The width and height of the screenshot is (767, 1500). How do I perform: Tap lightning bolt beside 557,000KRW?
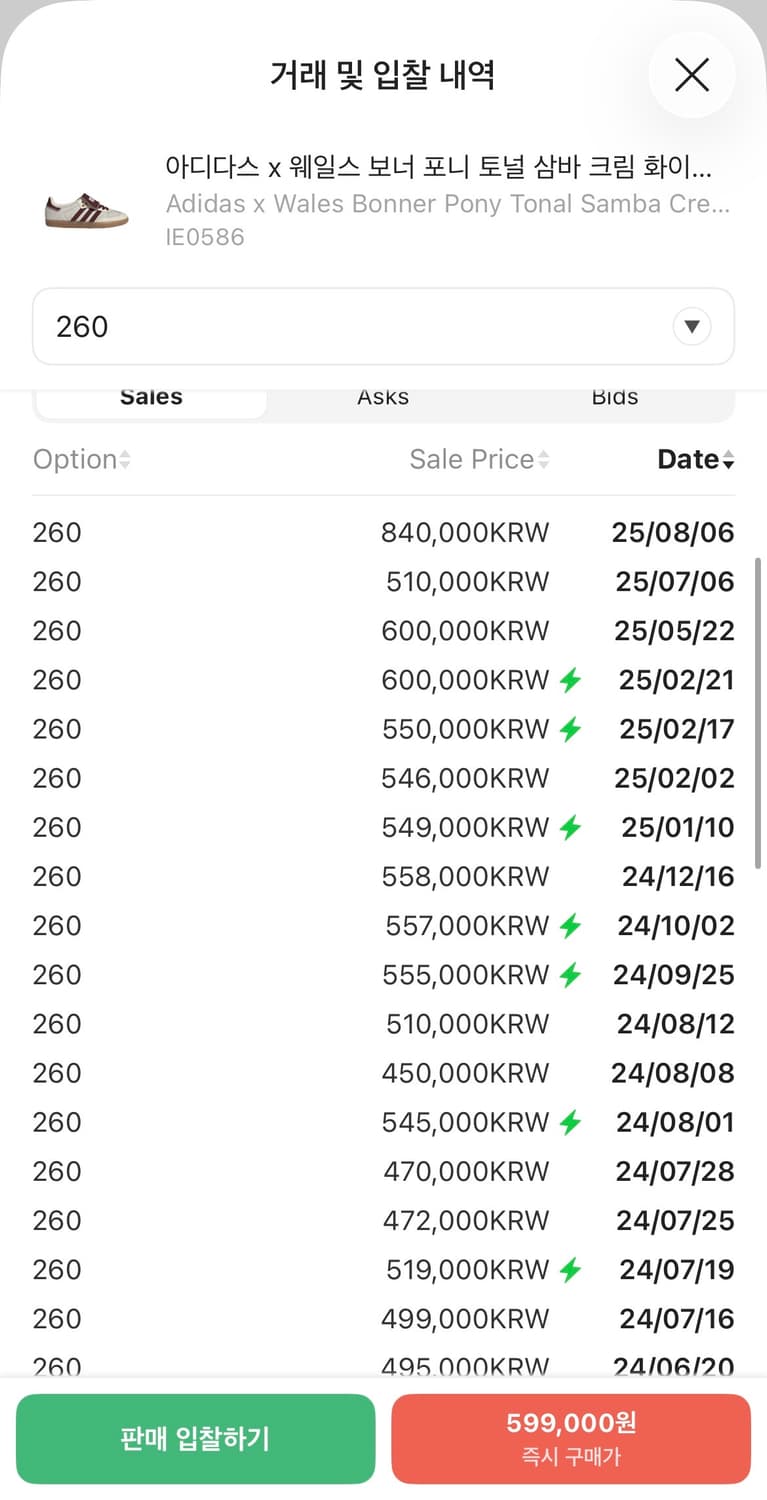pos(570,926)
